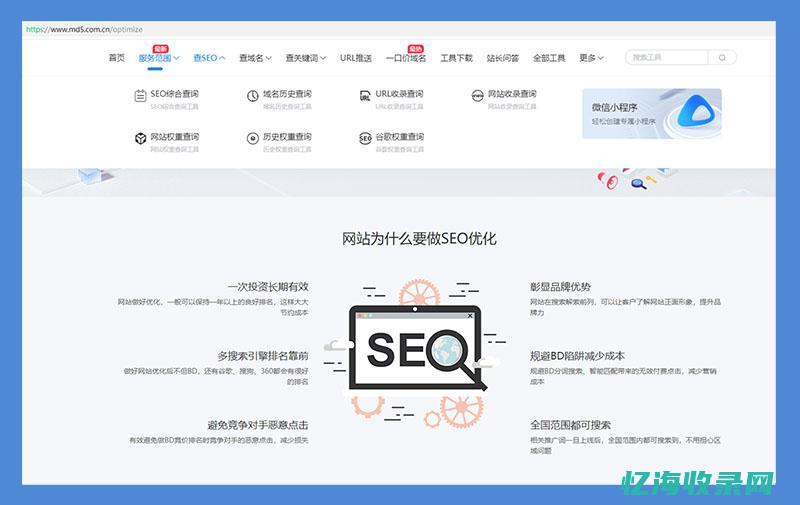Click the search magnifier icon
This screenshot has width=800, height=505.
pyautogui.click(x=723, y=58)
